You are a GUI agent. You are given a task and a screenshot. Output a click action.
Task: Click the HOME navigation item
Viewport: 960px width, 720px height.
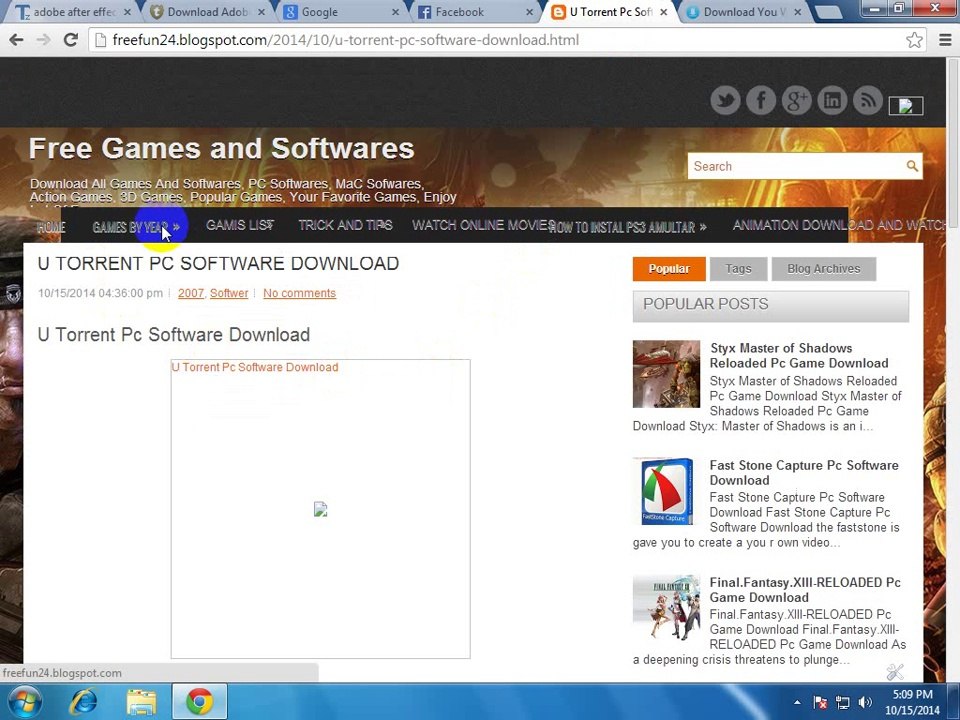click(51, 227)
